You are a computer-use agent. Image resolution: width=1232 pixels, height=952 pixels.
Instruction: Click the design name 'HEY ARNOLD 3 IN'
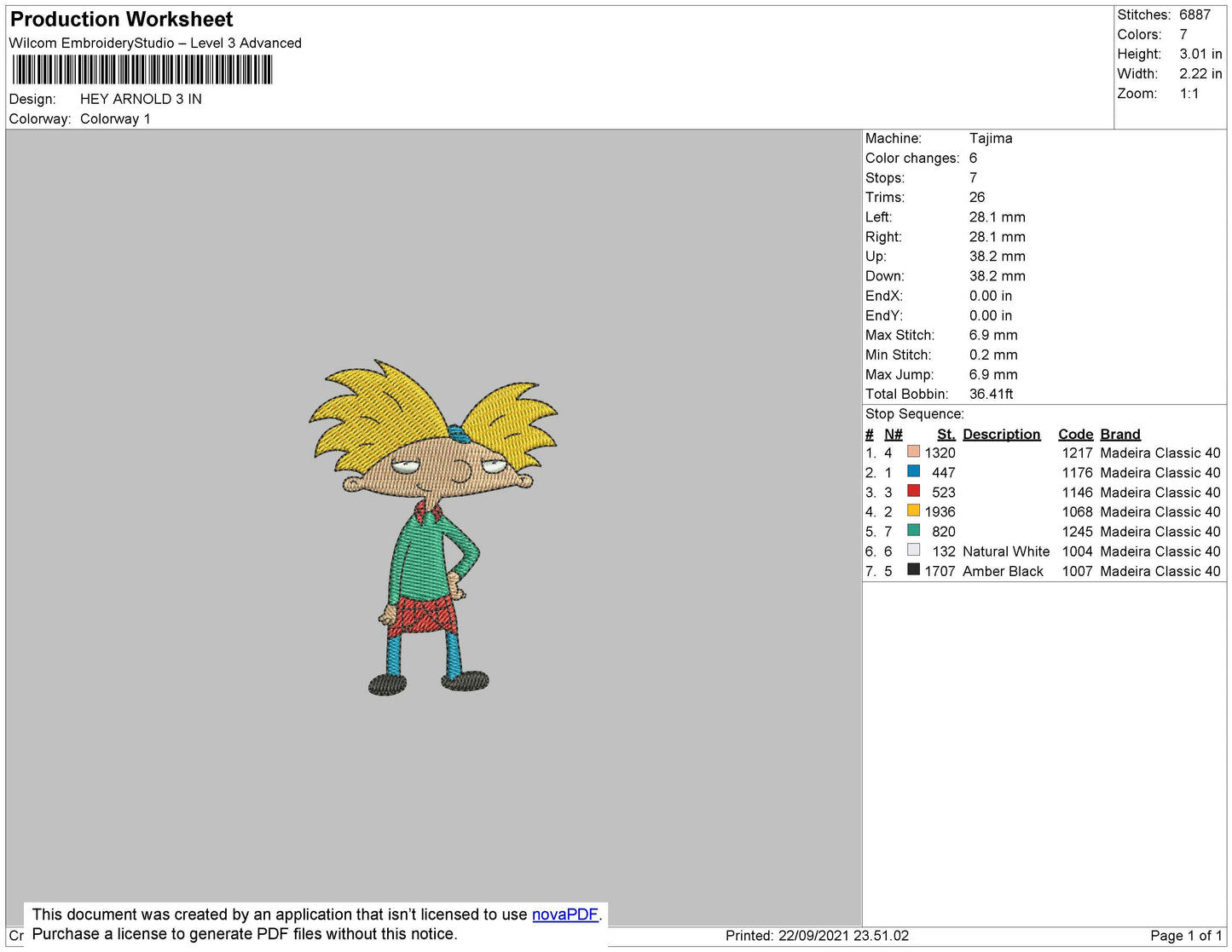click(x=141, y=99)
